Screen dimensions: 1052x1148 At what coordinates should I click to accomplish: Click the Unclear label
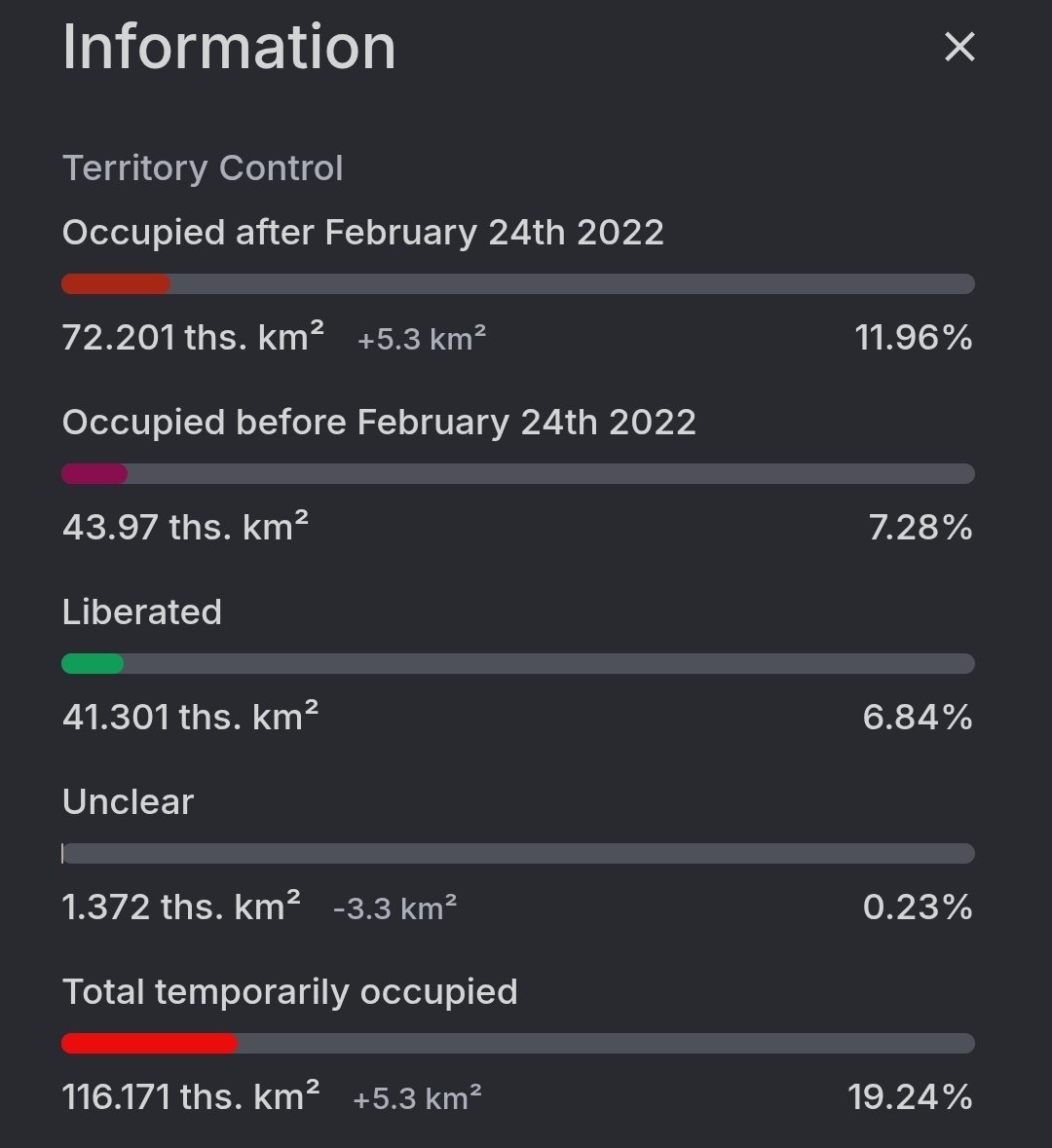[x=129, y=801]
